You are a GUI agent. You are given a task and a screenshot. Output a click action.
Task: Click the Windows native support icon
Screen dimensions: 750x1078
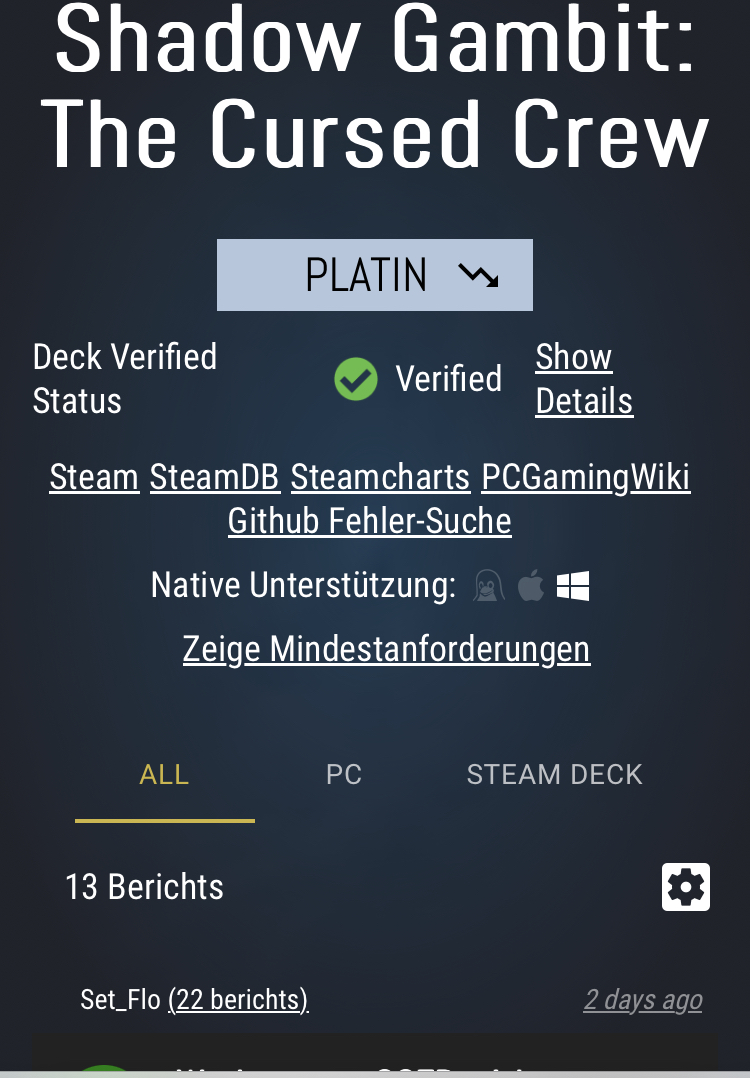(573, 585)
